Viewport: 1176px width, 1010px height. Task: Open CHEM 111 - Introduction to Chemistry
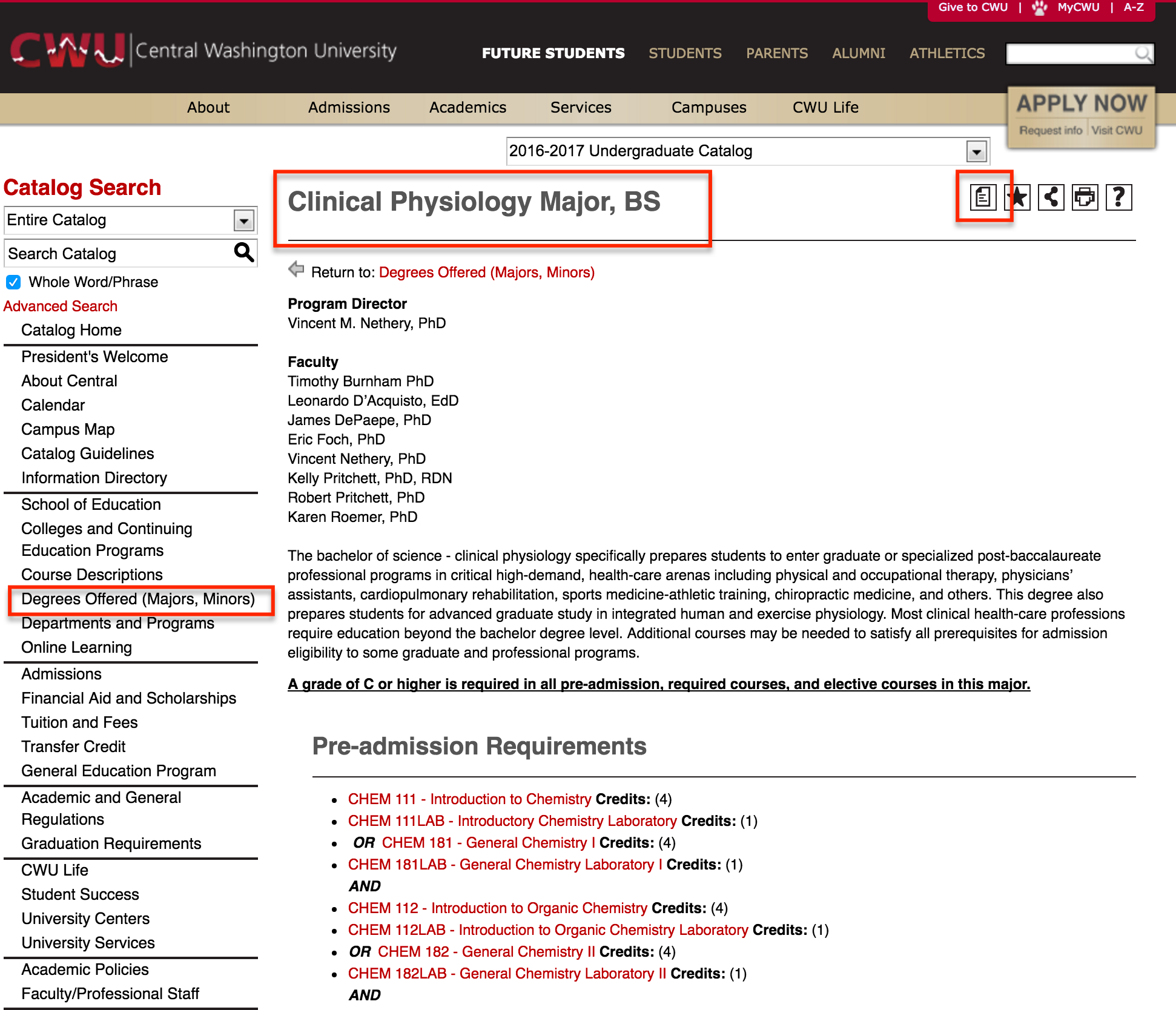[x=469, y=799]
